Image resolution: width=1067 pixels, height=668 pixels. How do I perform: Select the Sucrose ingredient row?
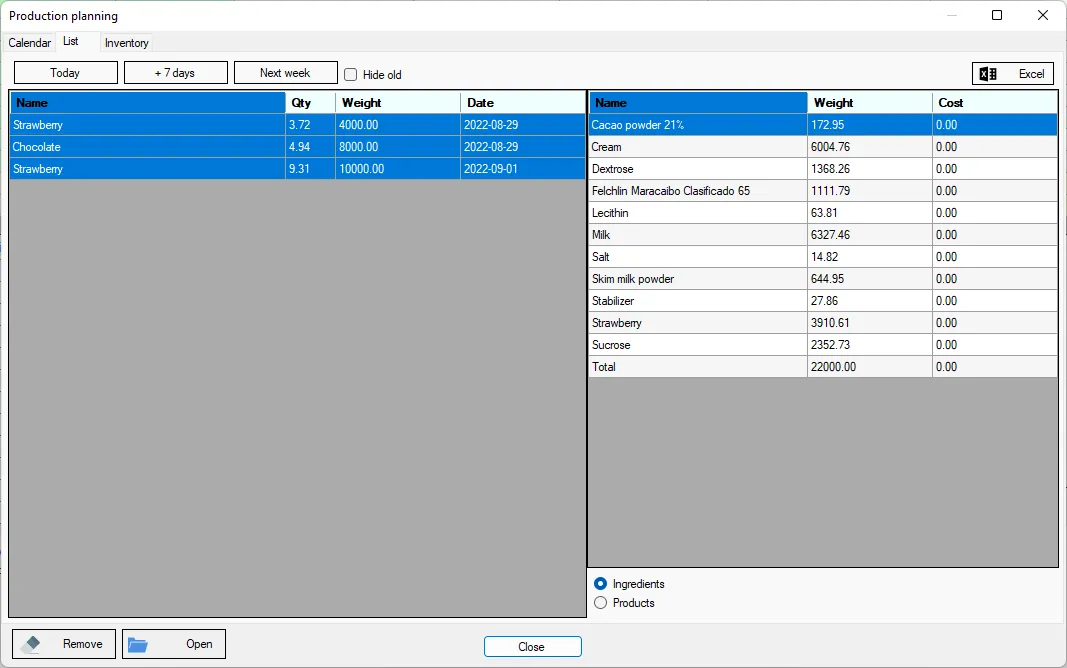click(823, 345)
